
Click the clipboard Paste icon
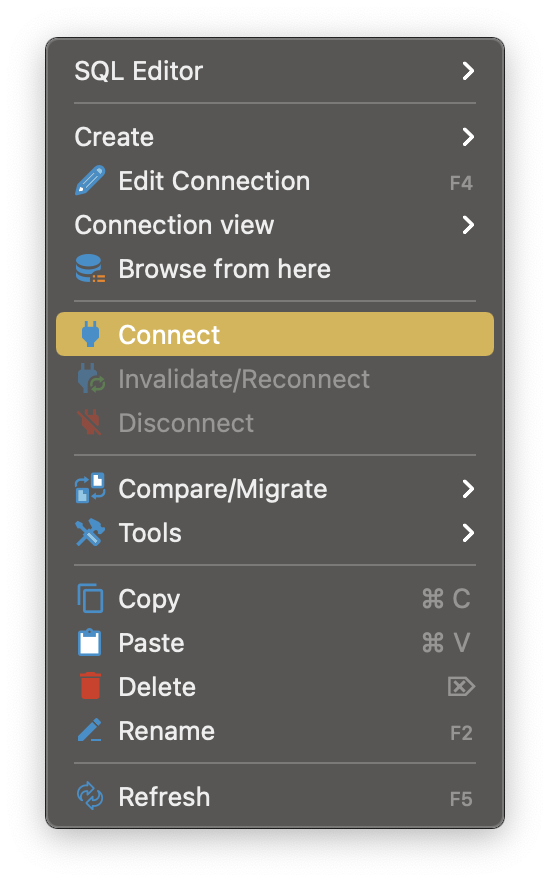pyautogui.click(x=90, y=642)
